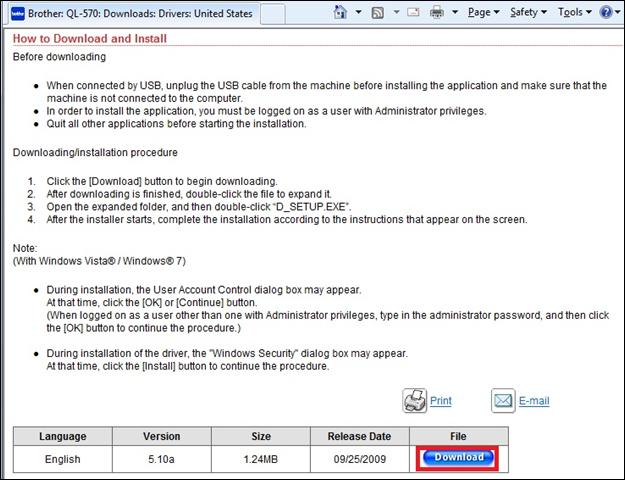This screenshot has height=480, width=625.
Task: Click the Read Mail envelope toolbar icon
Action: 414,13
